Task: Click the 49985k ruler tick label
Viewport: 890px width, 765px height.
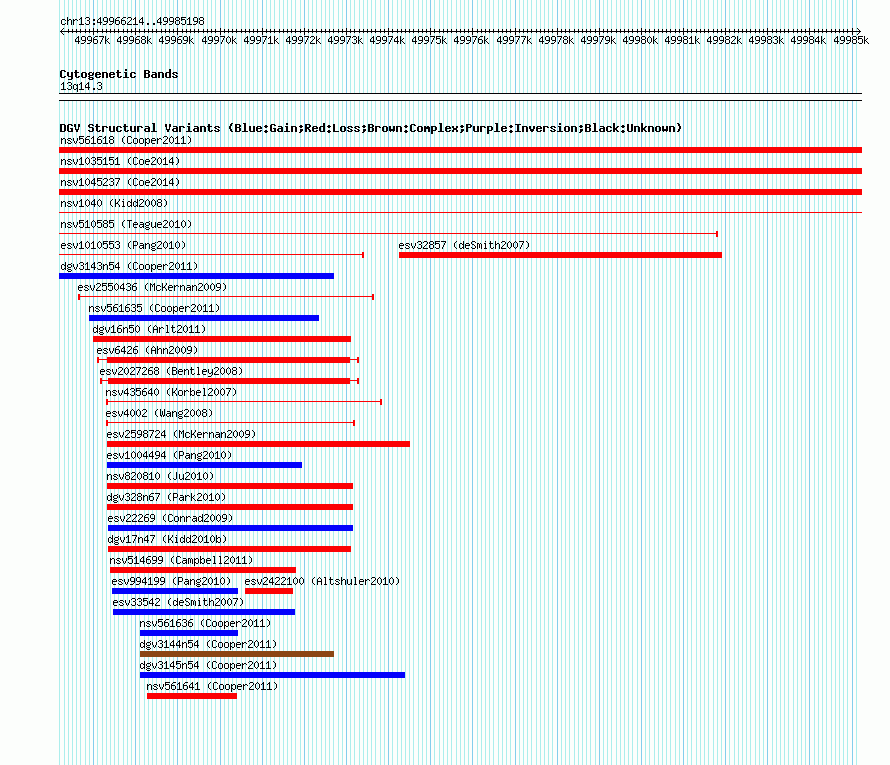Action: (851, 40)
